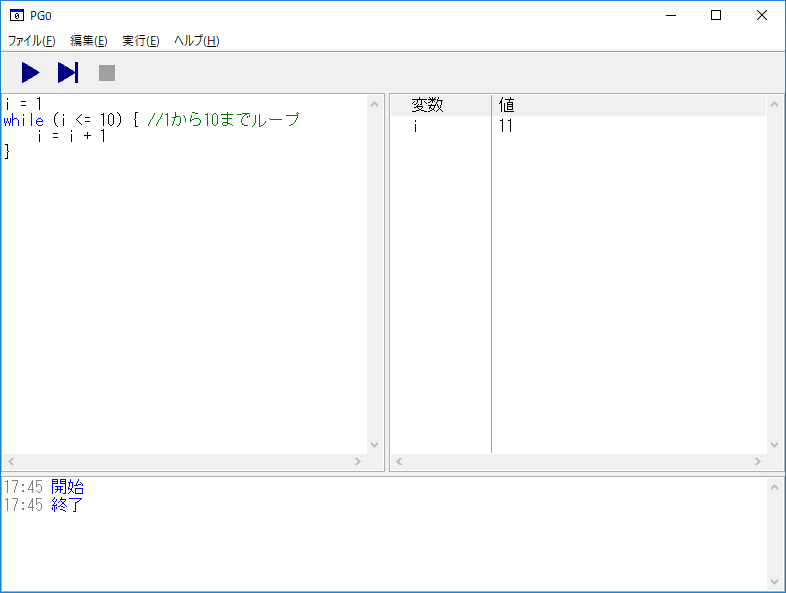
Task: Open the ヘルプ(H) menu
Action: tap(196, 41)
